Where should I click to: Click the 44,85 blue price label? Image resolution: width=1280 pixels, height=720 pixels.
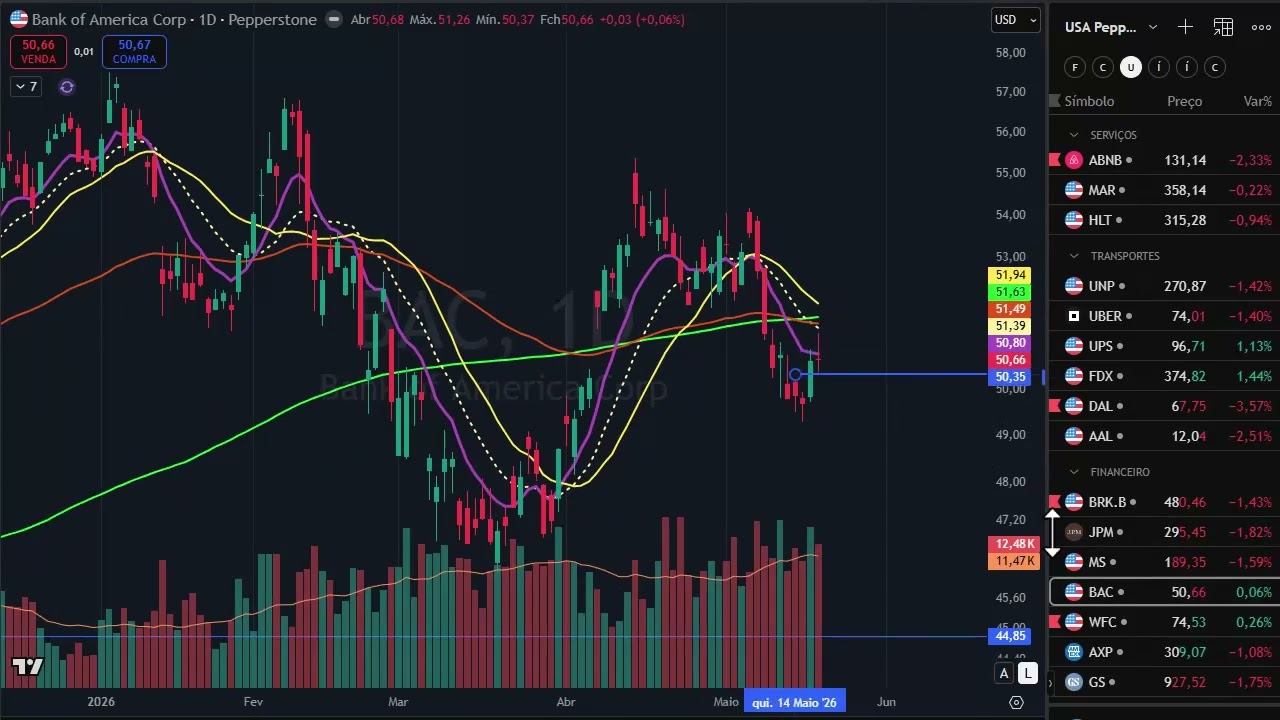click(1009, 636)
